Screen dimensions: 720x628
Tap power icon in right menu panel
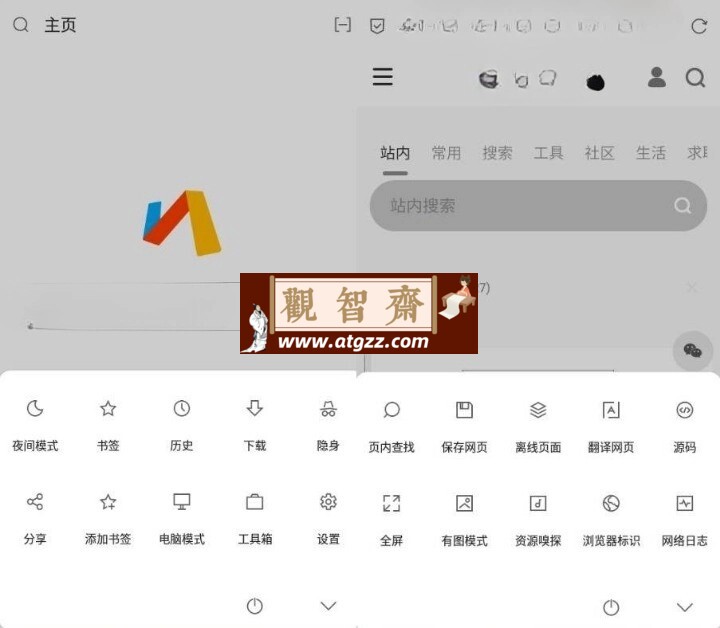[x=611, y=607]
